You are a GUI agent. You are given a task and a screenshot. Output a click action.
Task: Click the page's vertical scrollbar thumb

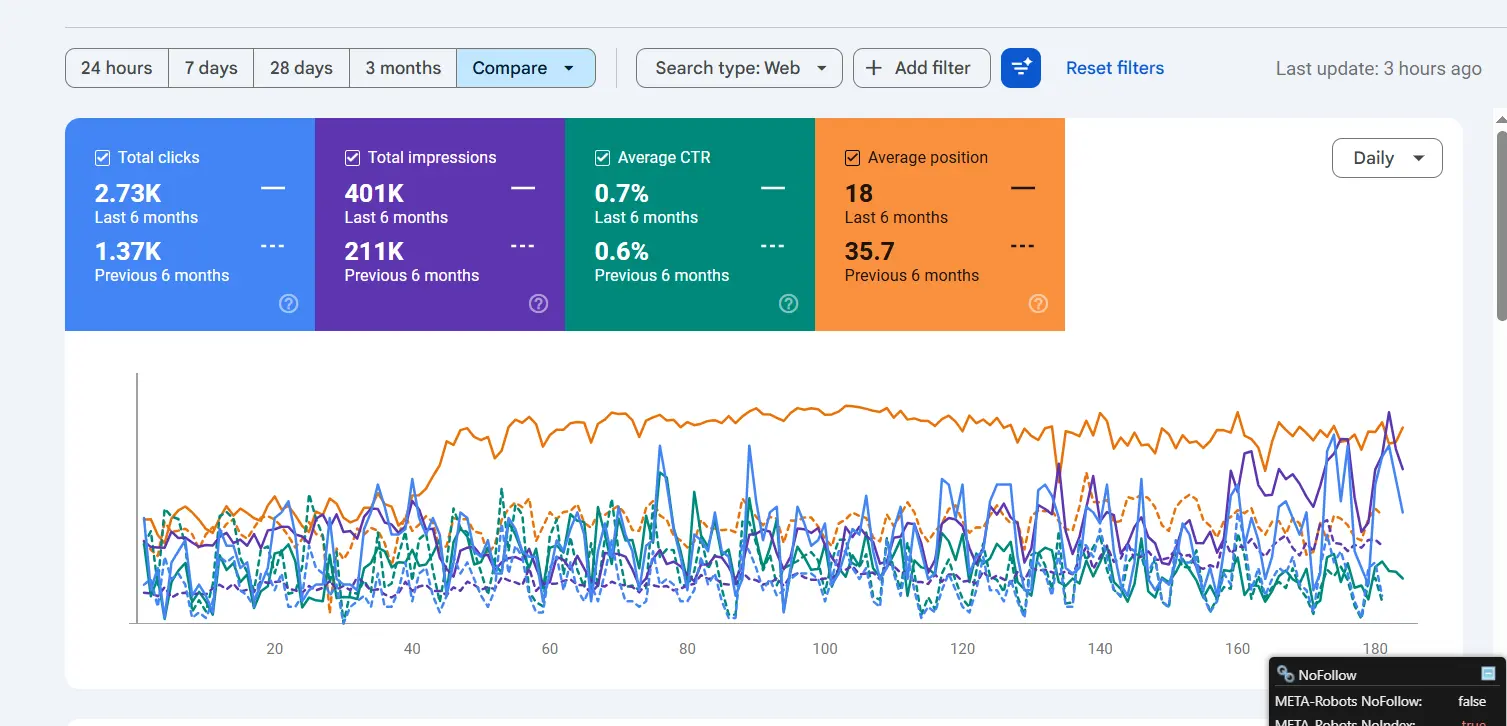pyautogui.click(x=1501, y=225)
